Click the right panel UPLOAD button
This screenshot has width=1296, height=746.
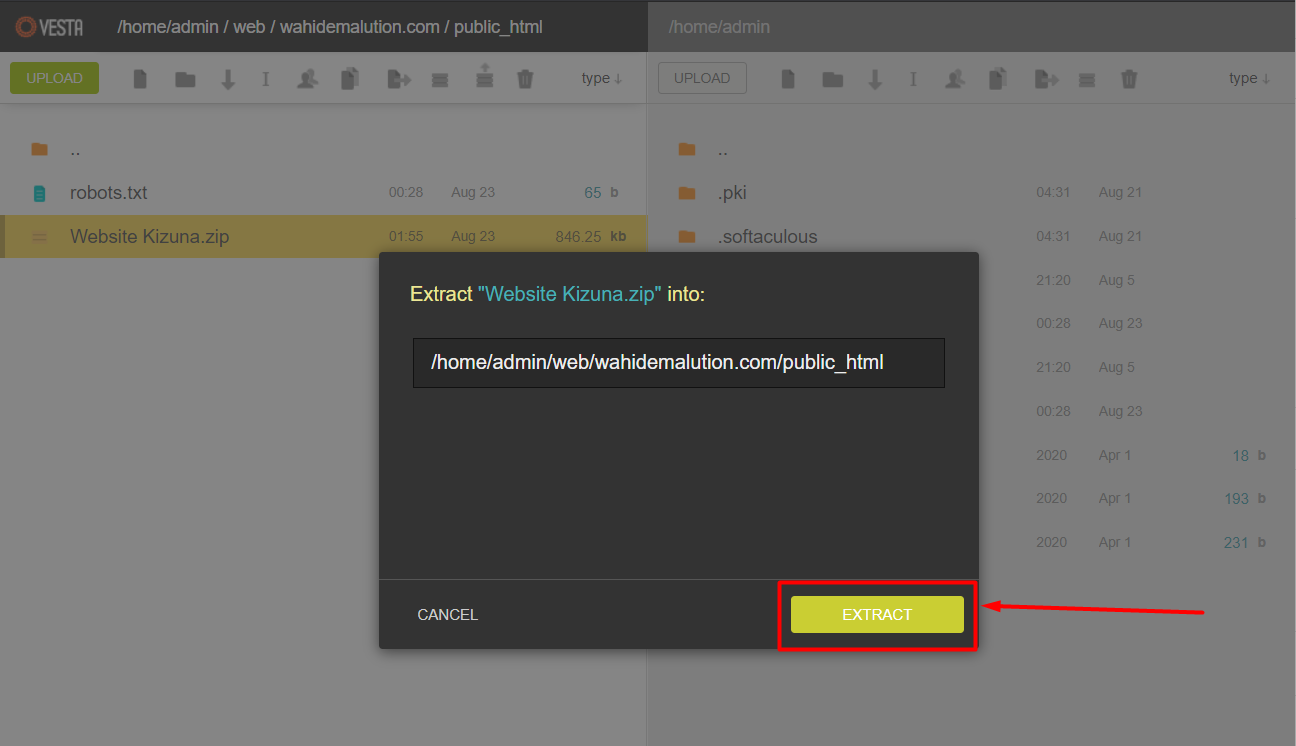(702, 78)
